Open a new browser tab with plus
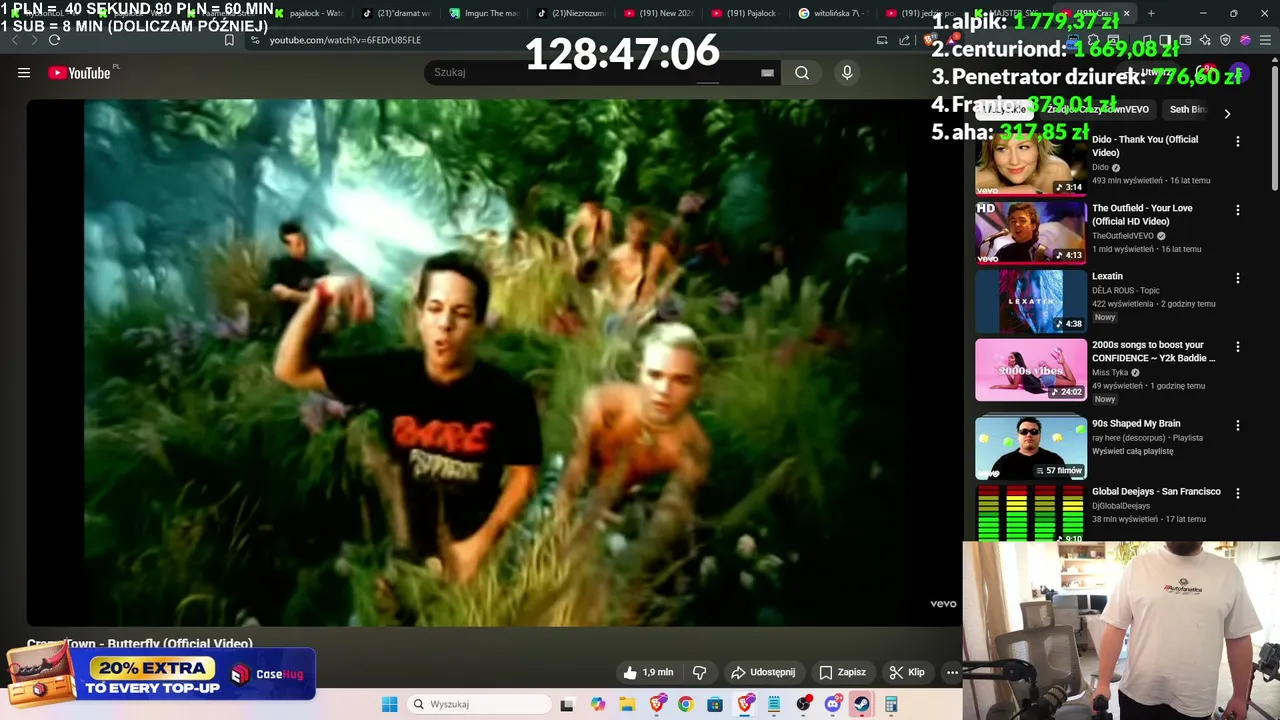The height and width of the screenshot is (720, 1280). (x=1151, y=14)
